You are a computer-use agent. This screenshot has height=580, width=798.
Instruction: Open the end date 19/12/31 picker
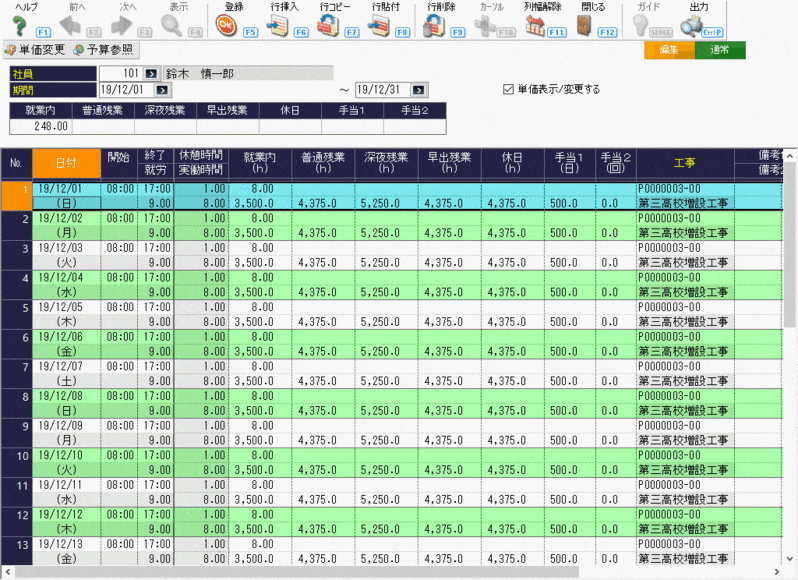418,90
